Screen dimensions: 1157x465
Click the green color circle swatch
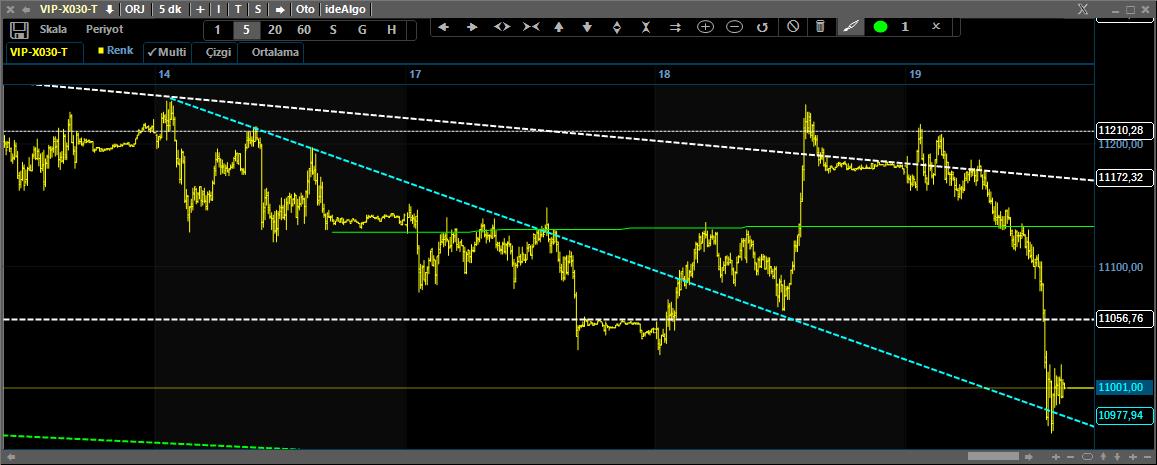880,27
